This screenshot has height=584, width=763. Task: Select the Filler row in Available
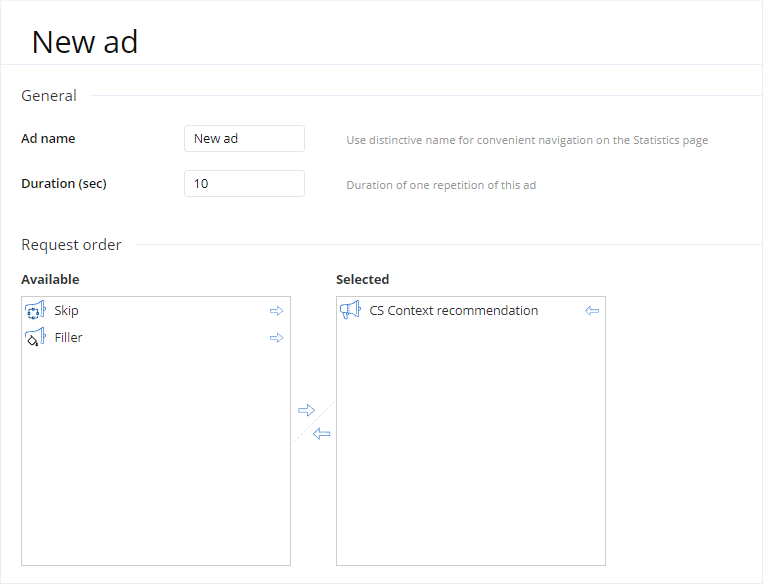pos(156,337)
